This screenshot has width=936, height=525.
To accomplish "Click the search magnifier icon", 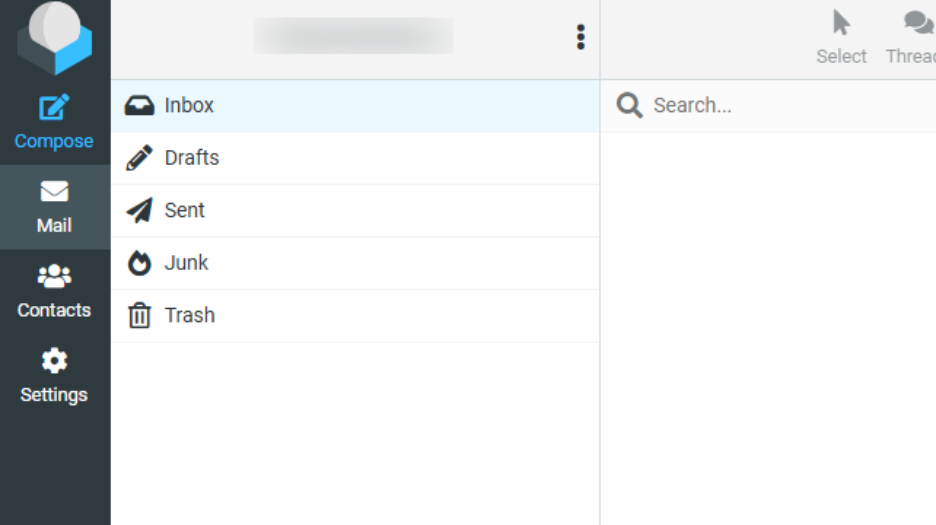I will [x=629, y=106].
